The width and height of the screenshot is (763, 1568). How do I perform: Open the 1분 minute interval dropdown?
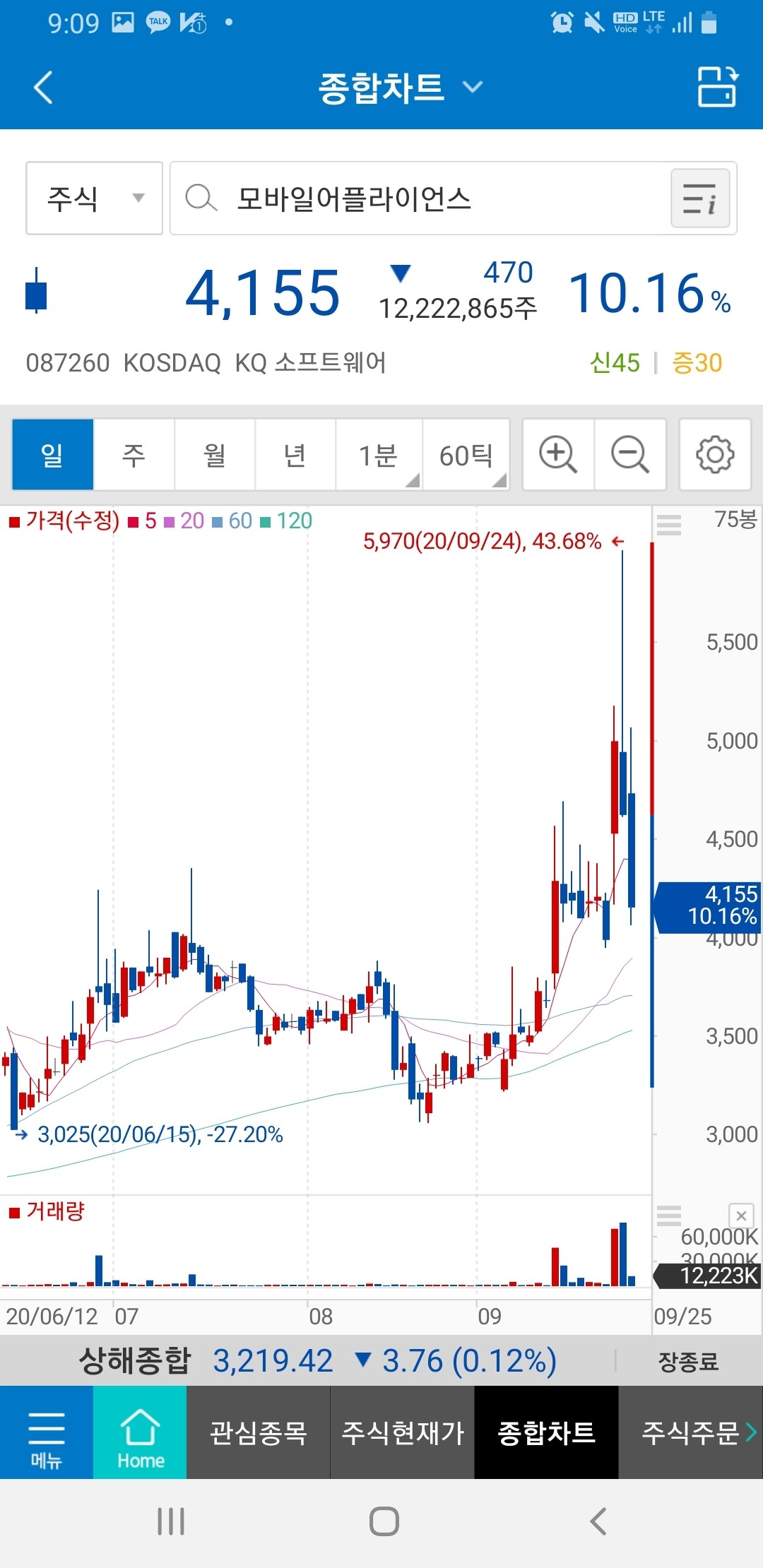point(379,455)
